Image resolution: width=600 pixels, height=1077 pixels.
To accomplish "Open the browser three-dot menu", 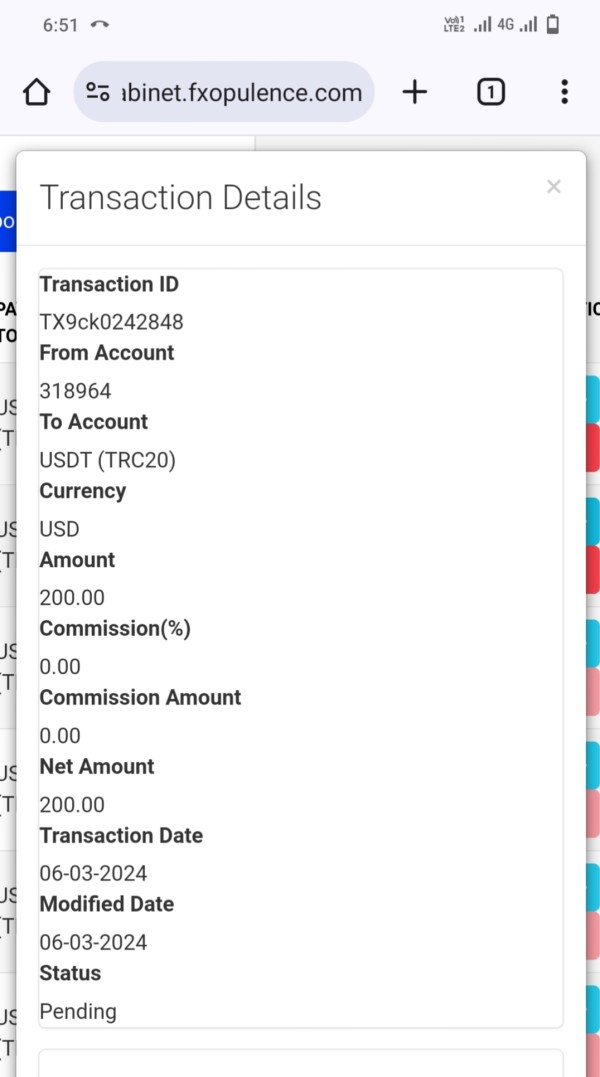I will [564, 93].
